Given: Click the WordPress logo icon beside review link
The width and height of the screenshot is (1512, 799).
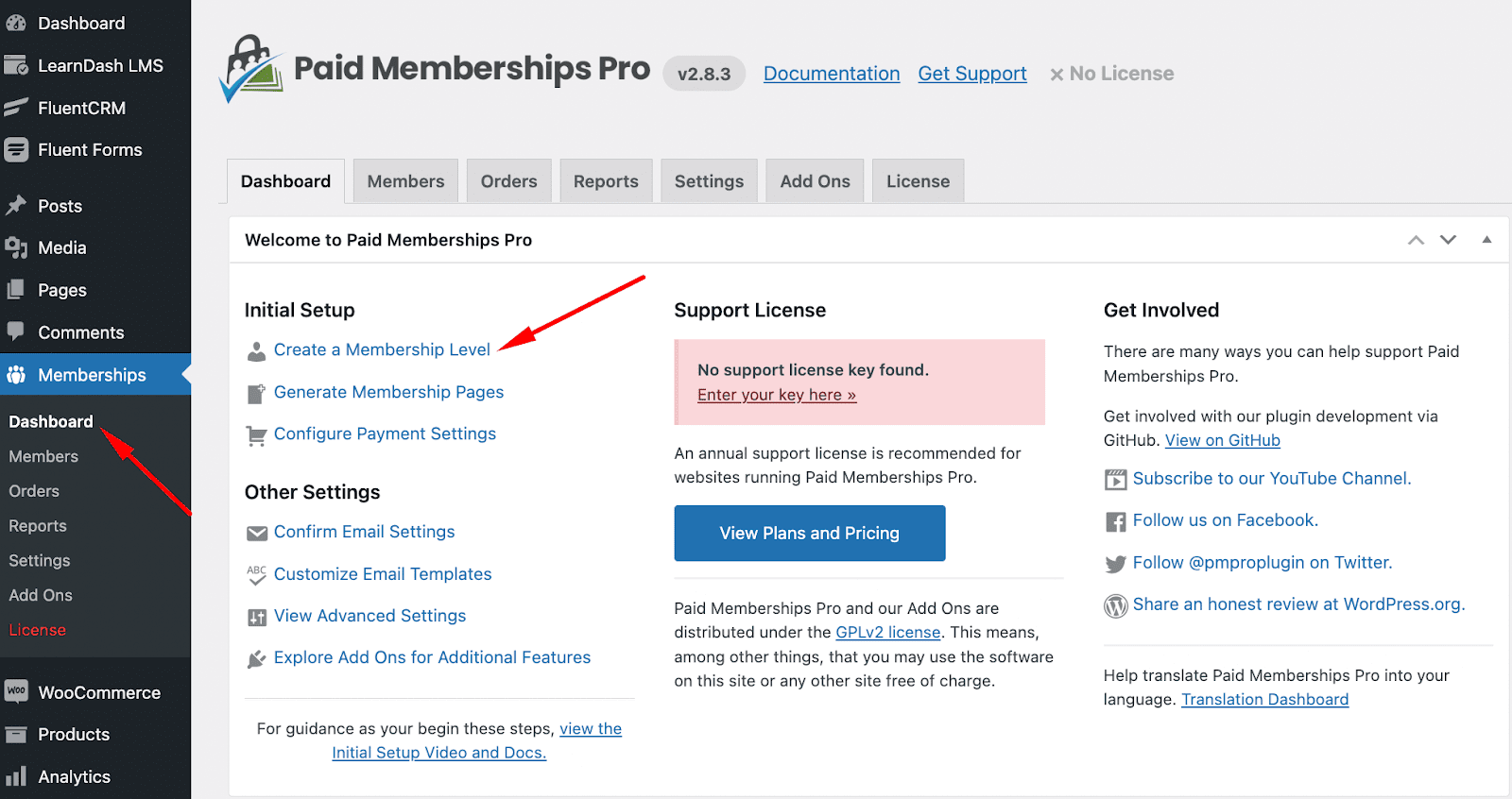Looking at the screenshot, I should (x=1115, y=605).
